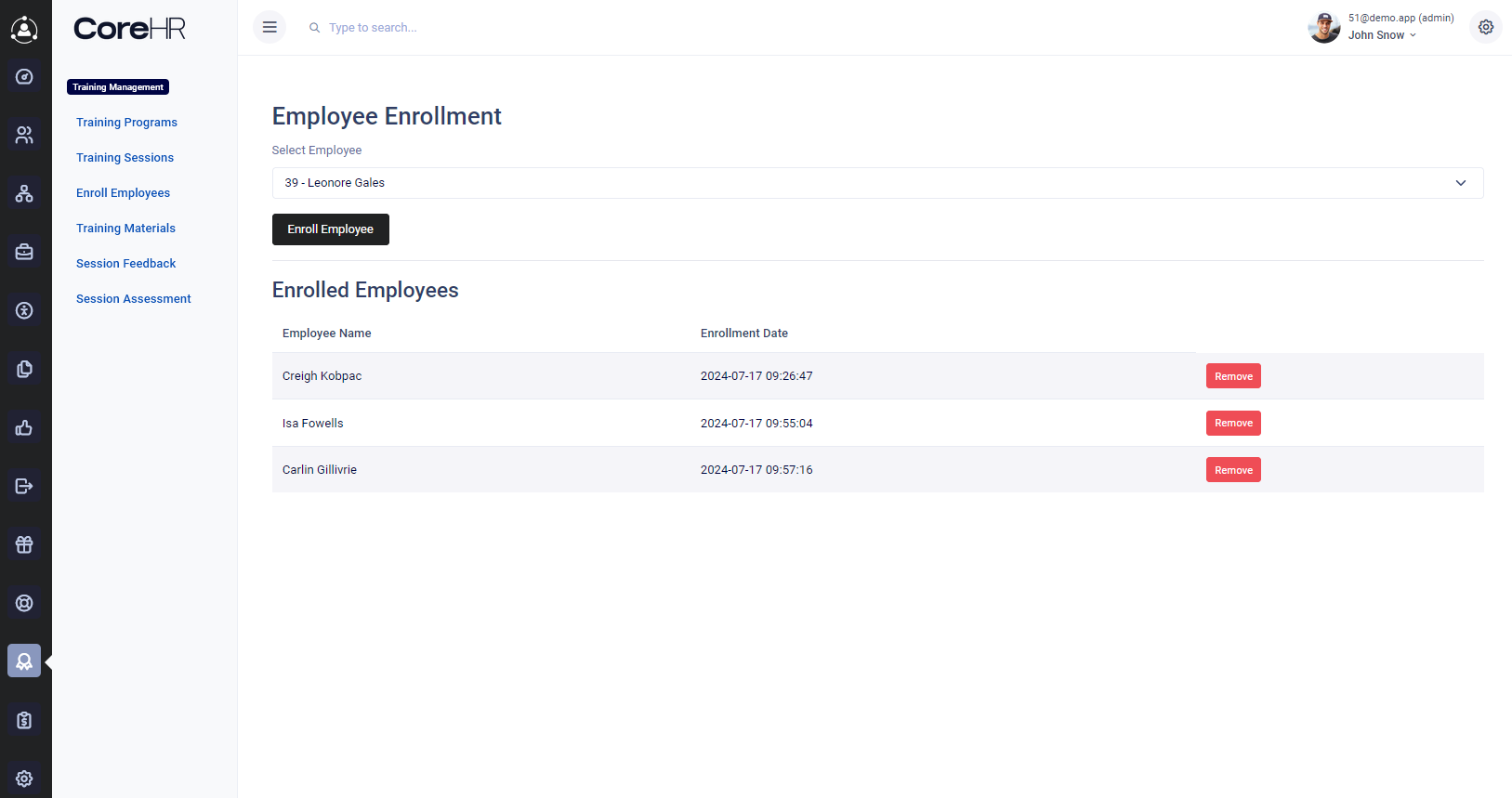Open the dashboard speedometer icon in sidebar
The image size is (1512, 798).
[24, 77]
